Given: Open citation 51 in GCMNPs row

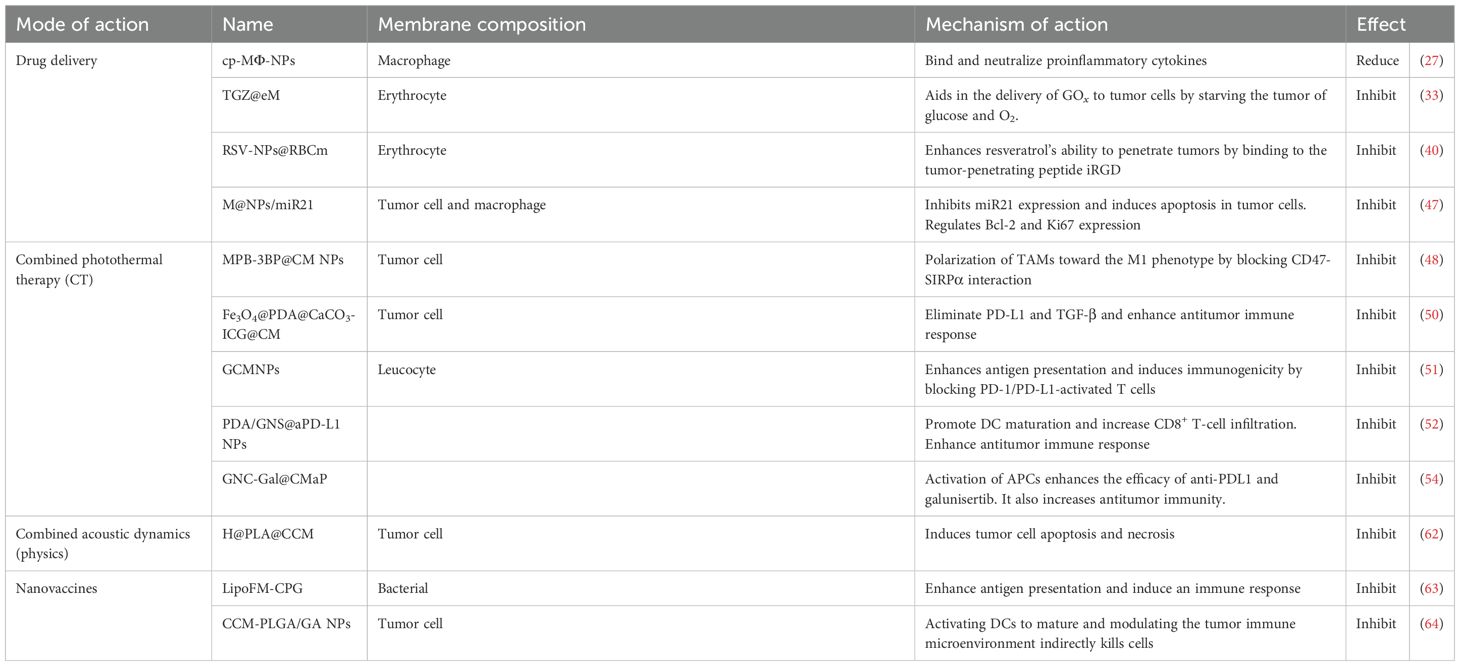Looking at the screenshot, I should click(x=1431, y=370).
